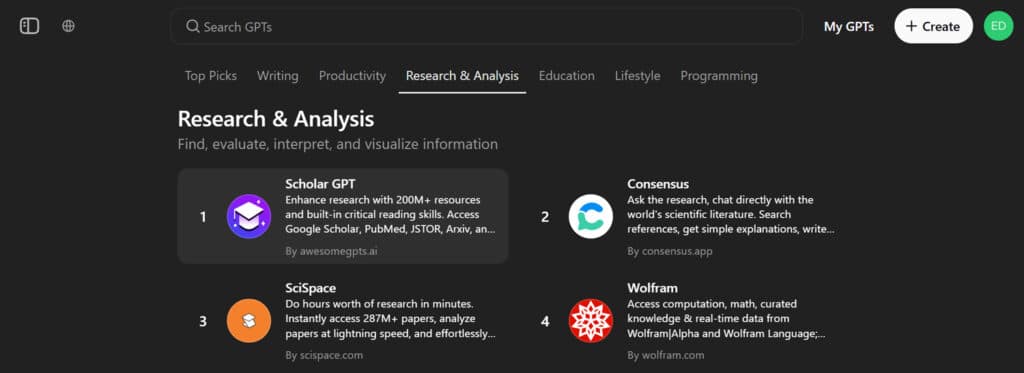Open My GPTs link

tap(849, 27)
